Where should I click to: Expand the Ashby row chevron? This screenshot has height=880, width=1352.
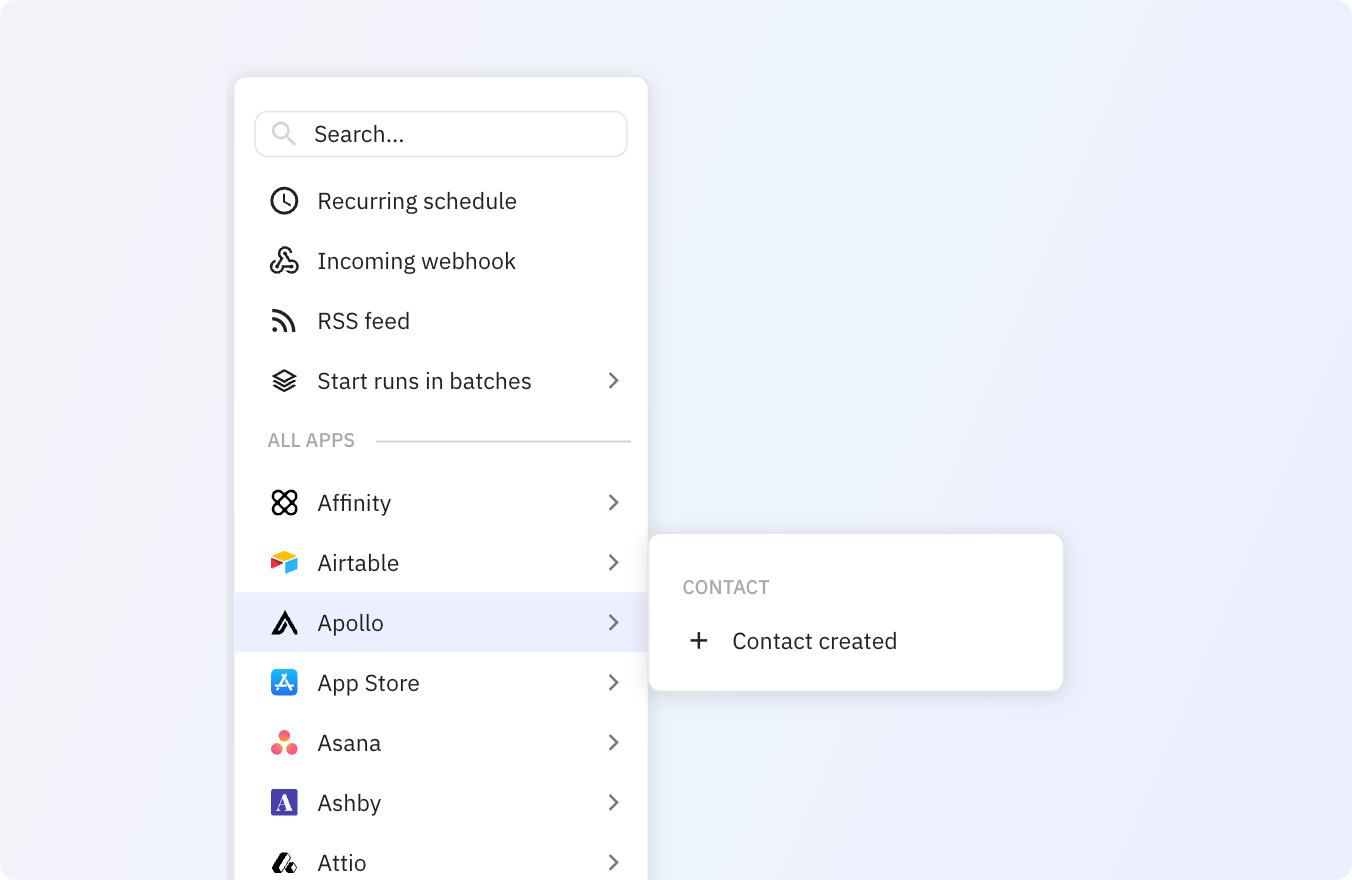[x=614, y=803]
